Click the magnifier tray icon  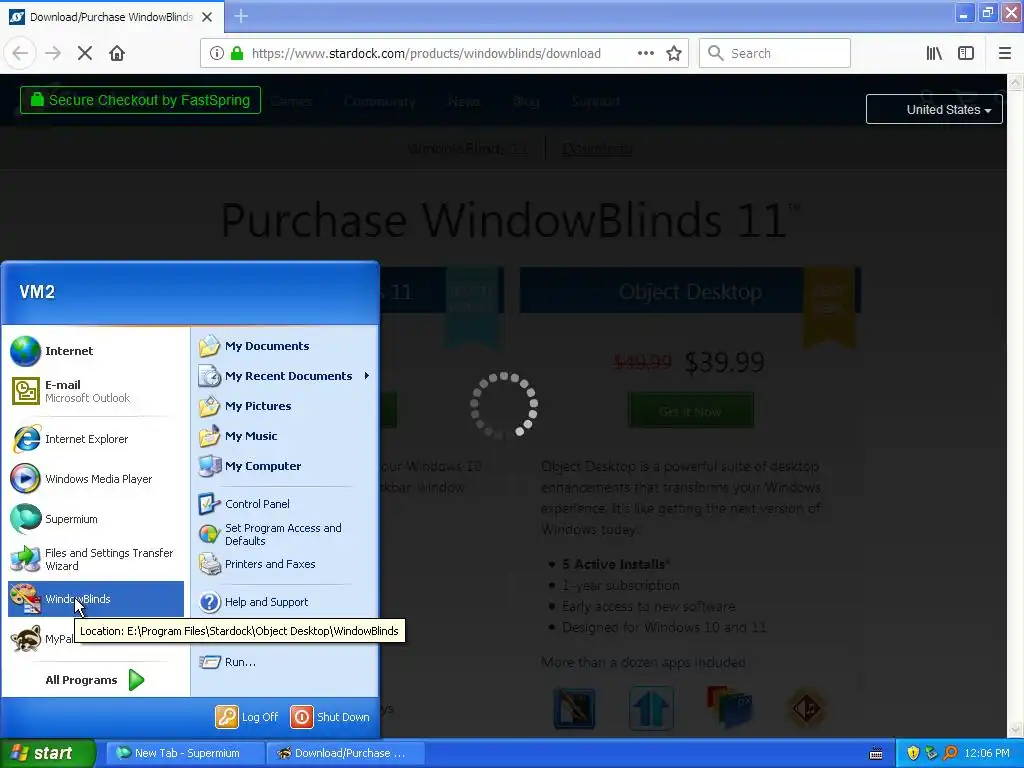click(x=951, y=754)
